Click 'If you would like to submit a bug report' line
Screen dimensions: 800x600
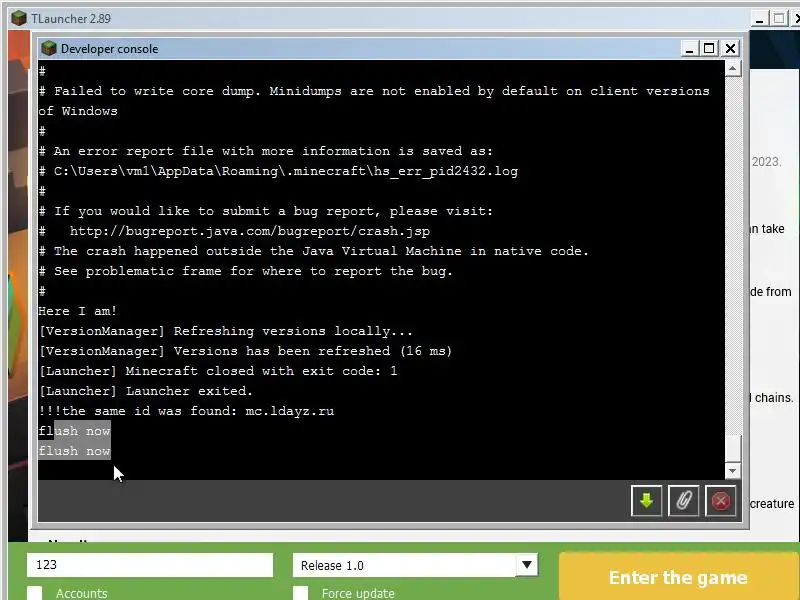pos(266,211)
